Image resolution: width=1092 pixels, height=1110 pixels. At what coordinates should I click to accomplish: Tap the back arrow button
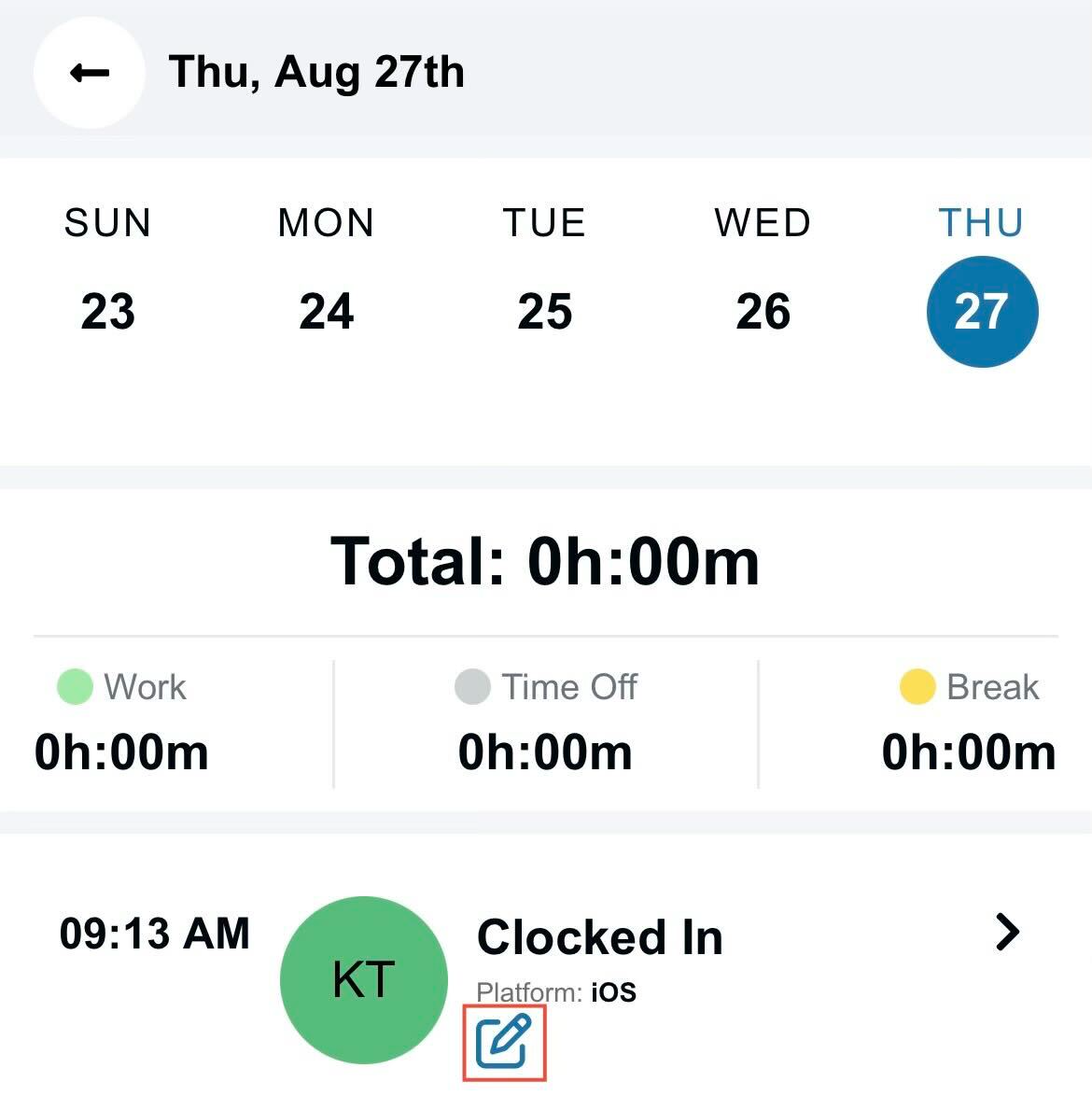[x=90, y=73]
